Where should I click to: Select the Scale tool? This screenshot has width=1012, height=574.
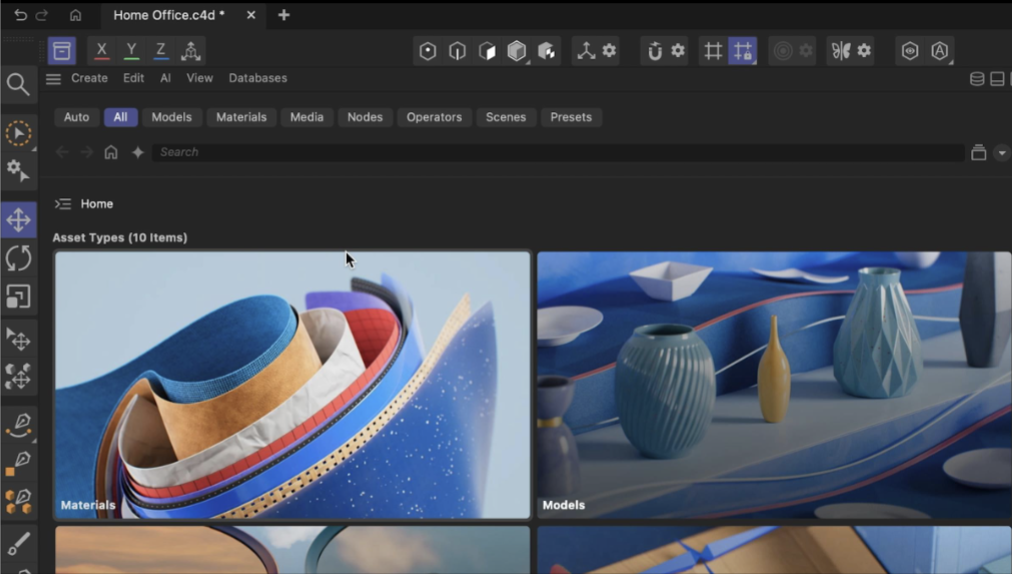19,297
